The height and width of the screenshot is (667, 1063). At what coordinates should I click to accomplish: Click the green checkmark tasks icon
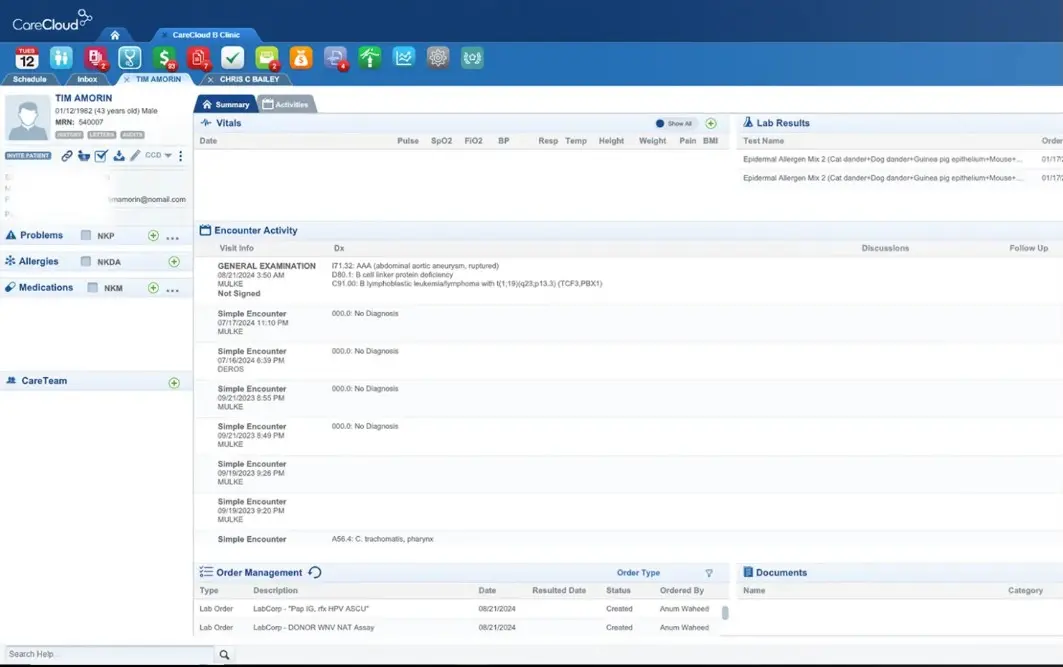(x=230, y=57)
